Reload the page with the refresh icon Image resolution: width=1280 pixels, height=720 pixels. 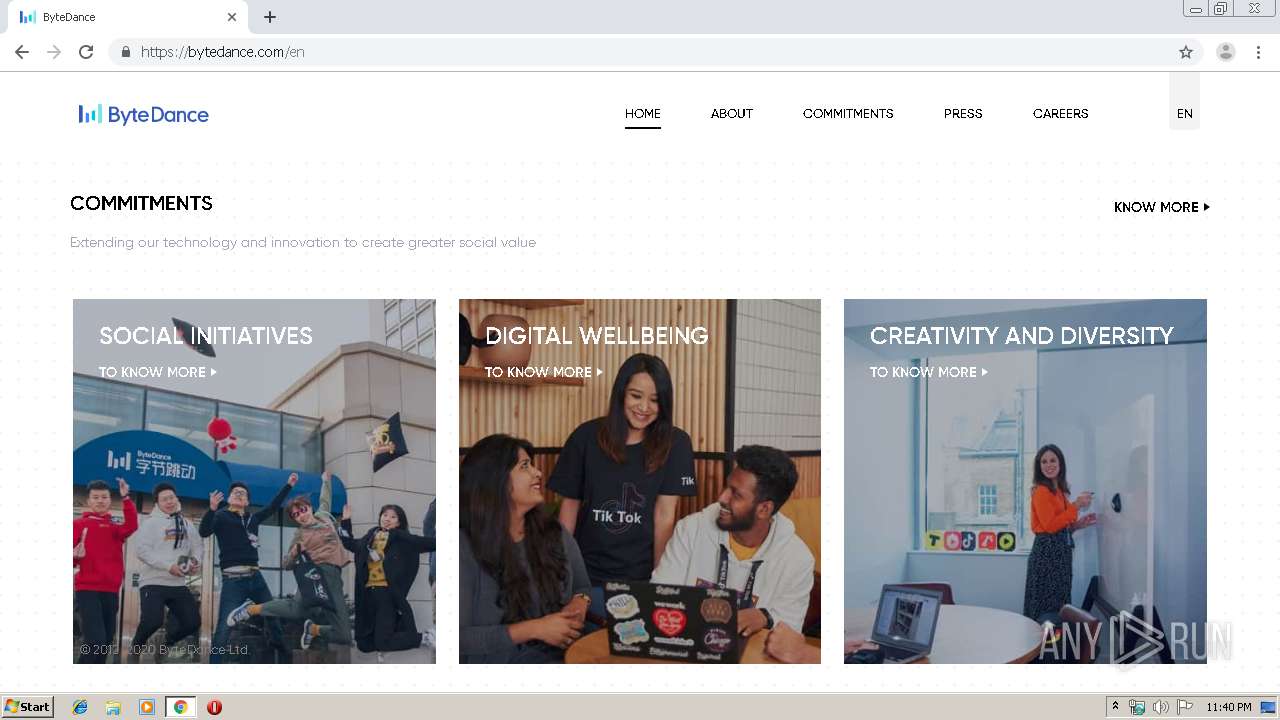[x=86, y=52]
